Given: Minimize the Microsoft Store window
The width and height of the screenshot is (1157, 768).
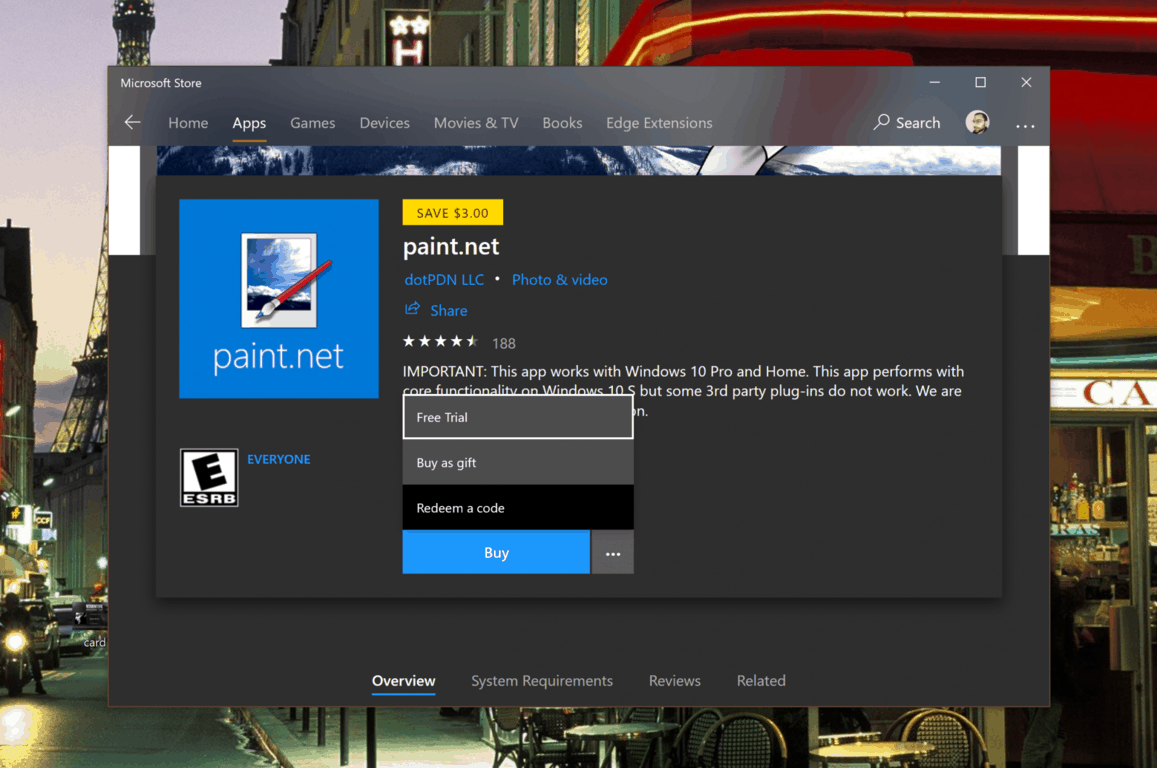Looking at the screenshot, I should (x=934, y=83).
